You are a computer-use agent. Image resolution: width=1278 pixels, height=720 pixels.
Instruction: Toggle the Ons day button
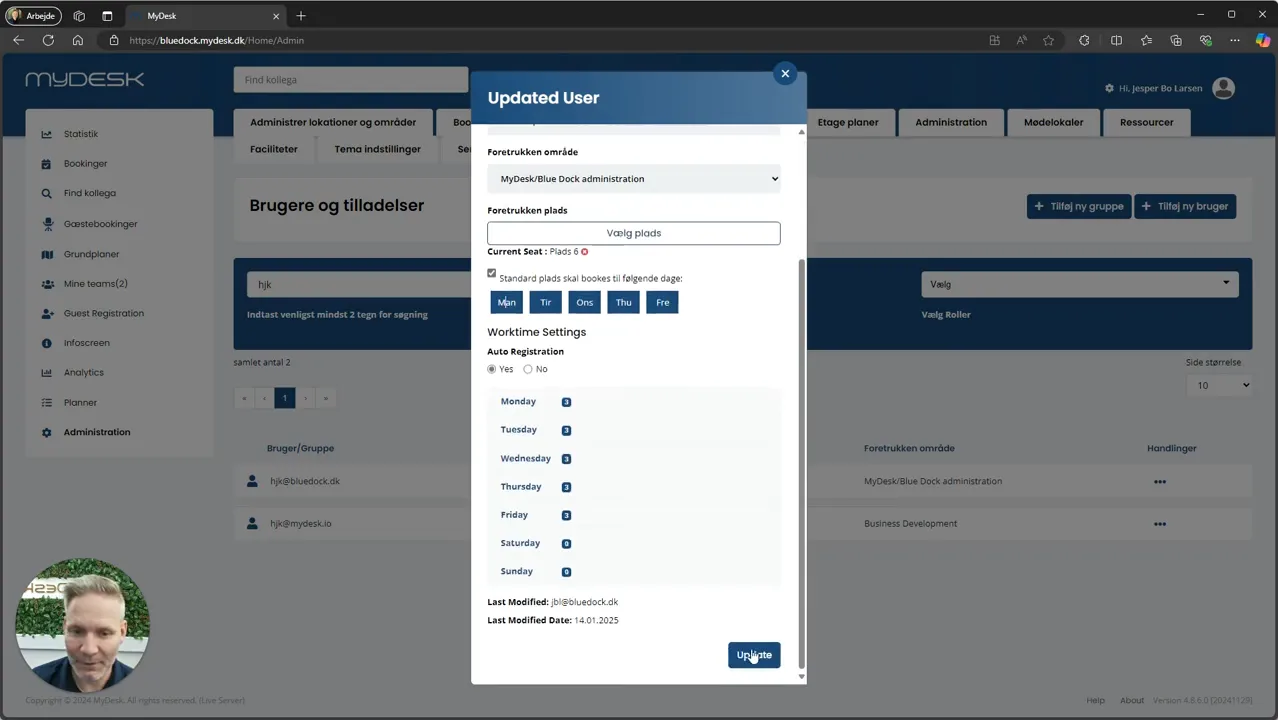pos(584,302)
